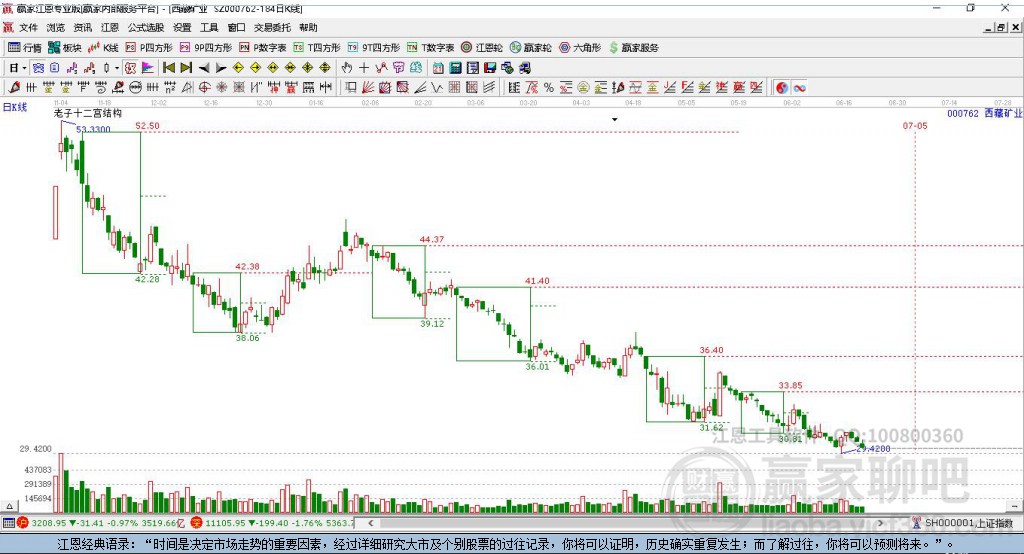Click the small candlestick chart type icon

106,68
